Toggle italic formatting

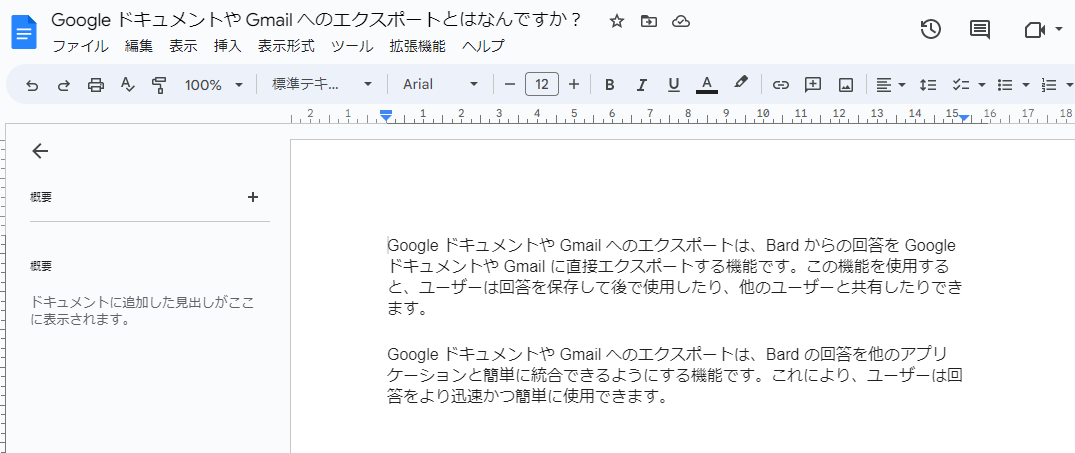[x=642, y=85]
